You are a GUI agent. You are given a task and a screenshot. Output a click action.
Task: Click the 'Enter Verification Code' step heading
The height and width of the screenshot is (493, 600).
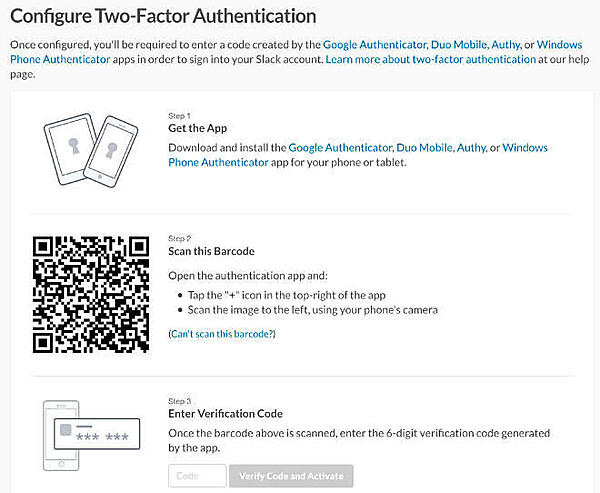tap(225, 413)
